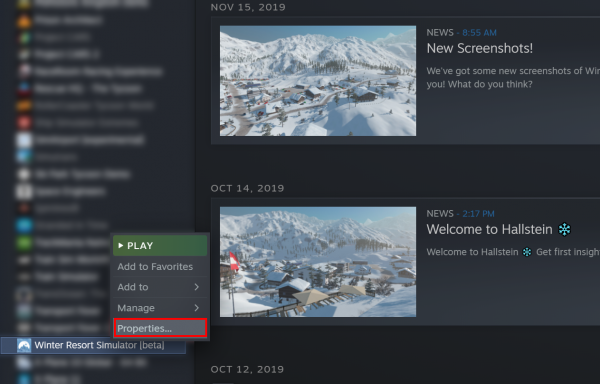Screen dimensions: 600x384
Task: Open the New Screenshots! news headline
Action: [x=479, y=49]
